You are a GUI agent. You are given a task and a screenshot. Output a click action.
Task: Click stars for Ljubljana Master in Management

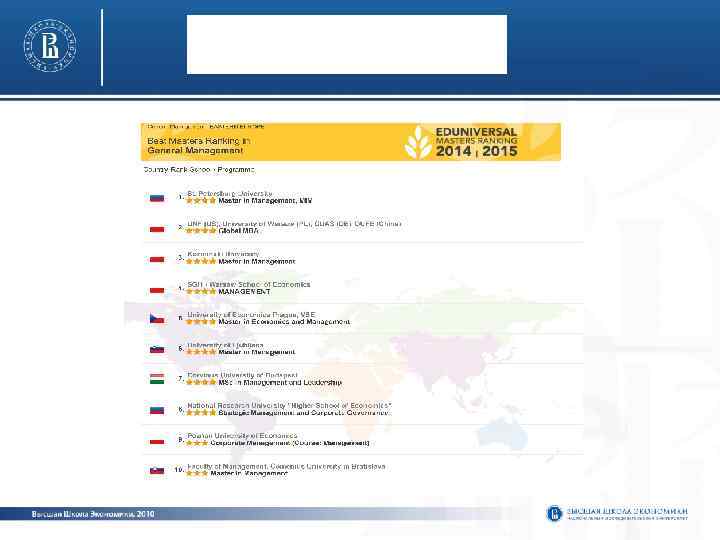[x=201, y=352]
